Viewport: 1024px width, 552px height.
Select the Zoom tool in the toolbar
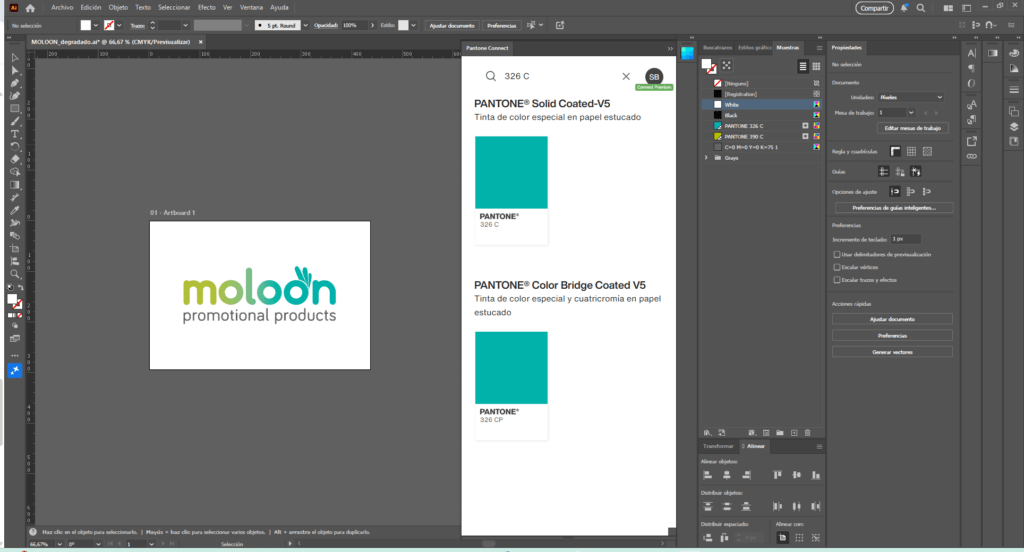tap(15, 274)
